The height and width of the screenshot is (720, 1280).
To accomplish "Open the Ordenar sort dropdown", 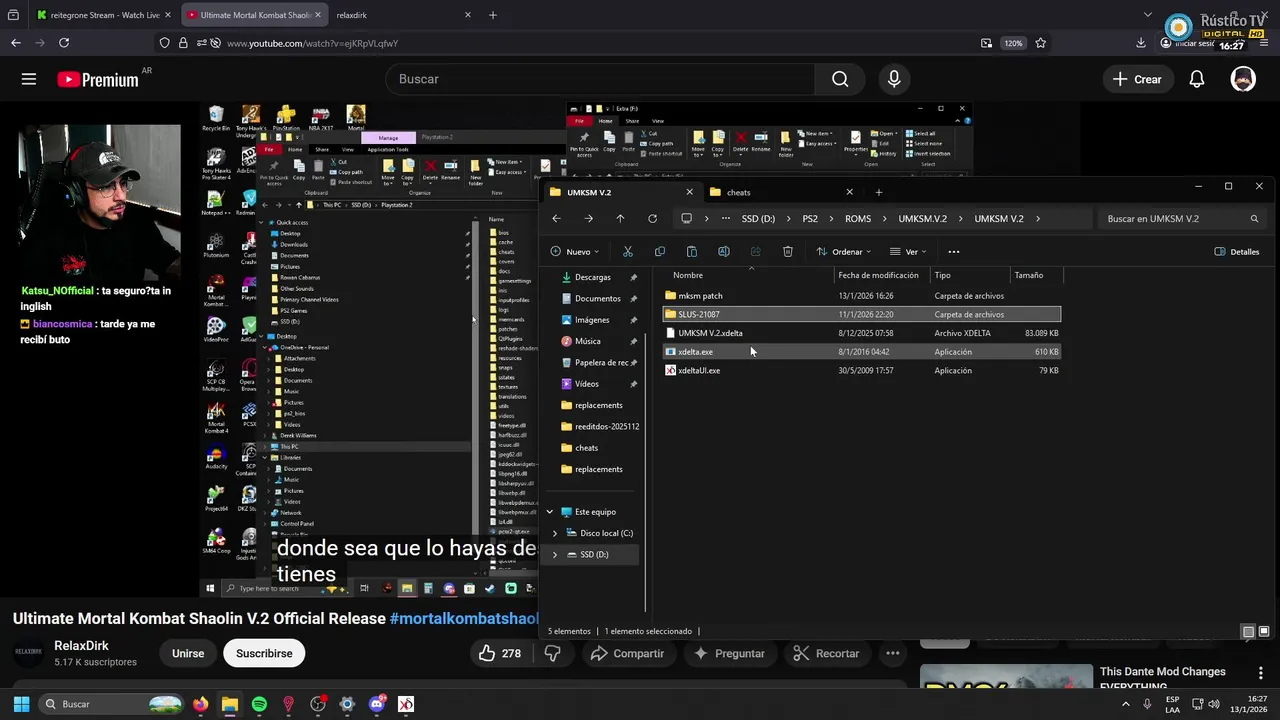I will point(844,252).
